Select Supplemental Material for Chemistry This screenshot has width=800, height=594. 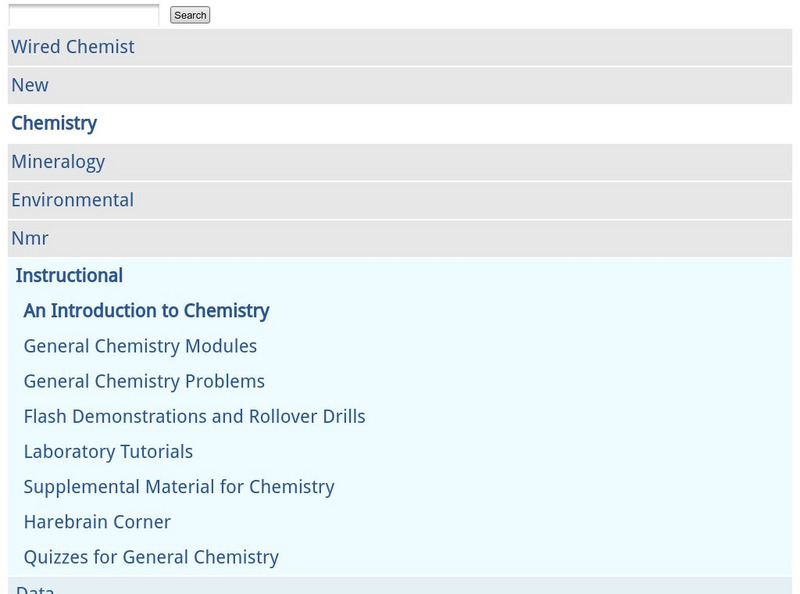point(179,487)
